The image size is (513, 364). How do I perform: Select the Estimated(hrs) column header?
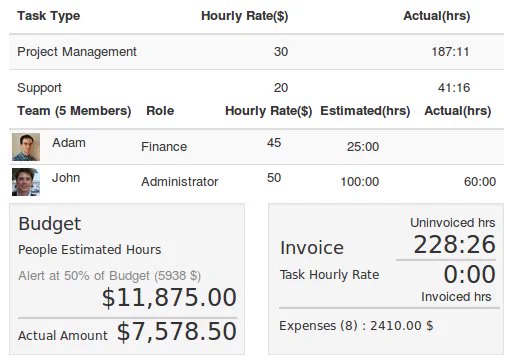pos(365,111)
